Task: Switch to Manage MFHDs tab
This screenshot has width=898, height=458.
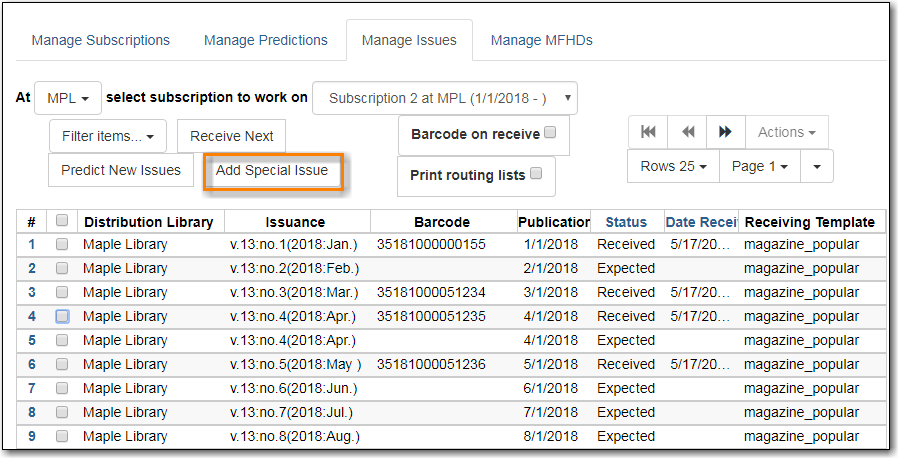Action: tap(541, 41)
